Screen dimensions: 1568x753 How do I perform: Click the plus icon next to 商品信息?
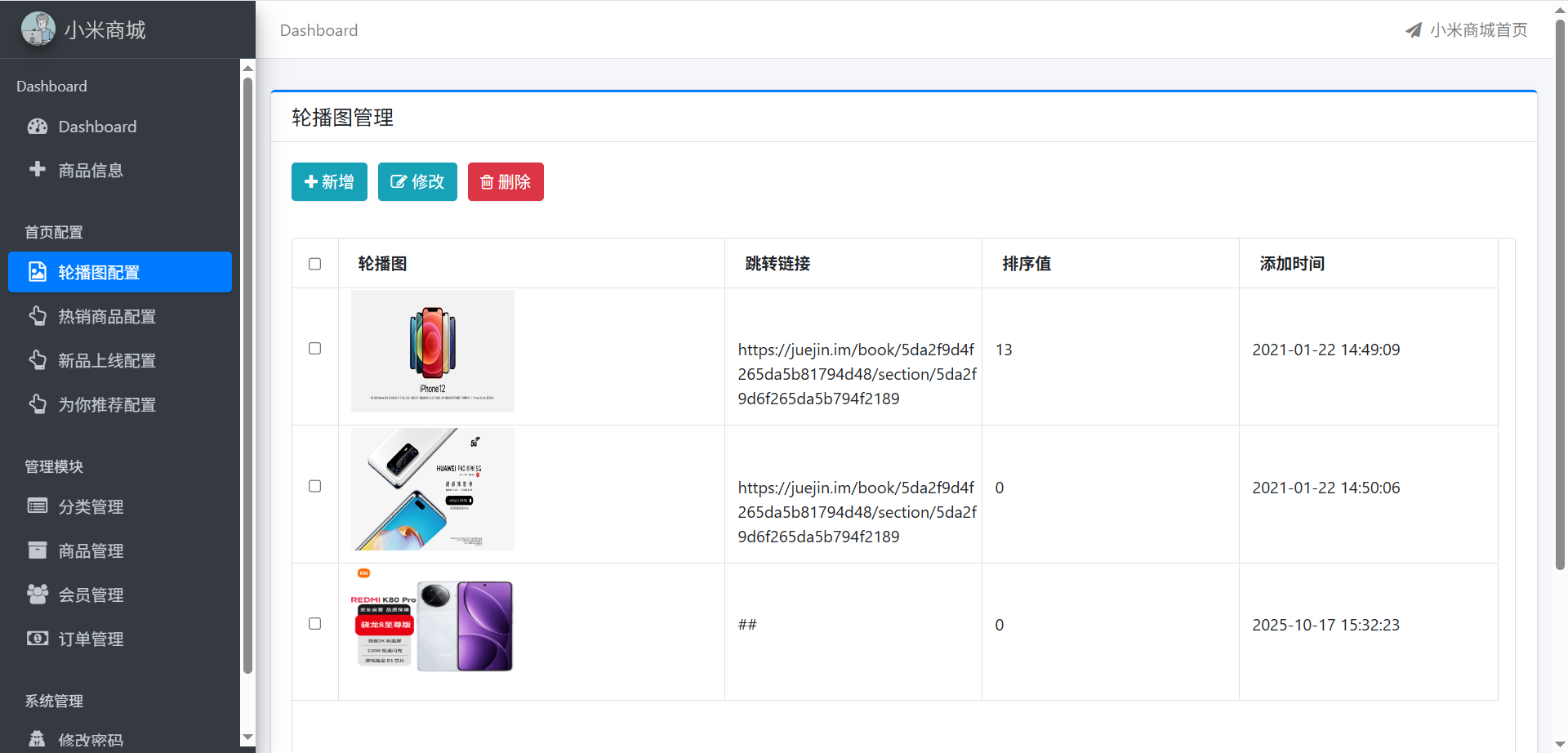[38, 169]
